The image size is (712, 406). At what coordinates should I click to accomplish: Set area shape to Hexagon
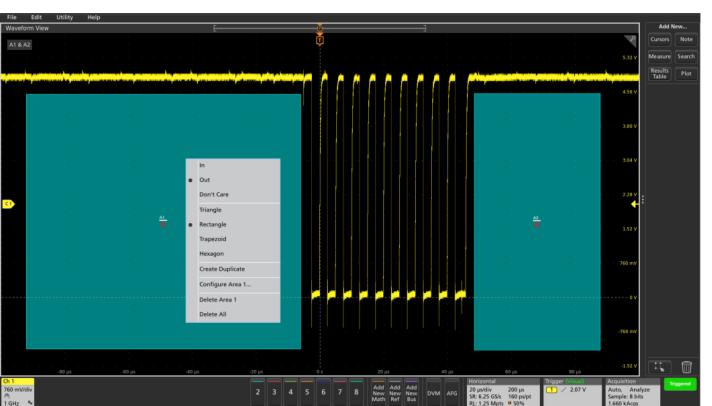point(233,253)
